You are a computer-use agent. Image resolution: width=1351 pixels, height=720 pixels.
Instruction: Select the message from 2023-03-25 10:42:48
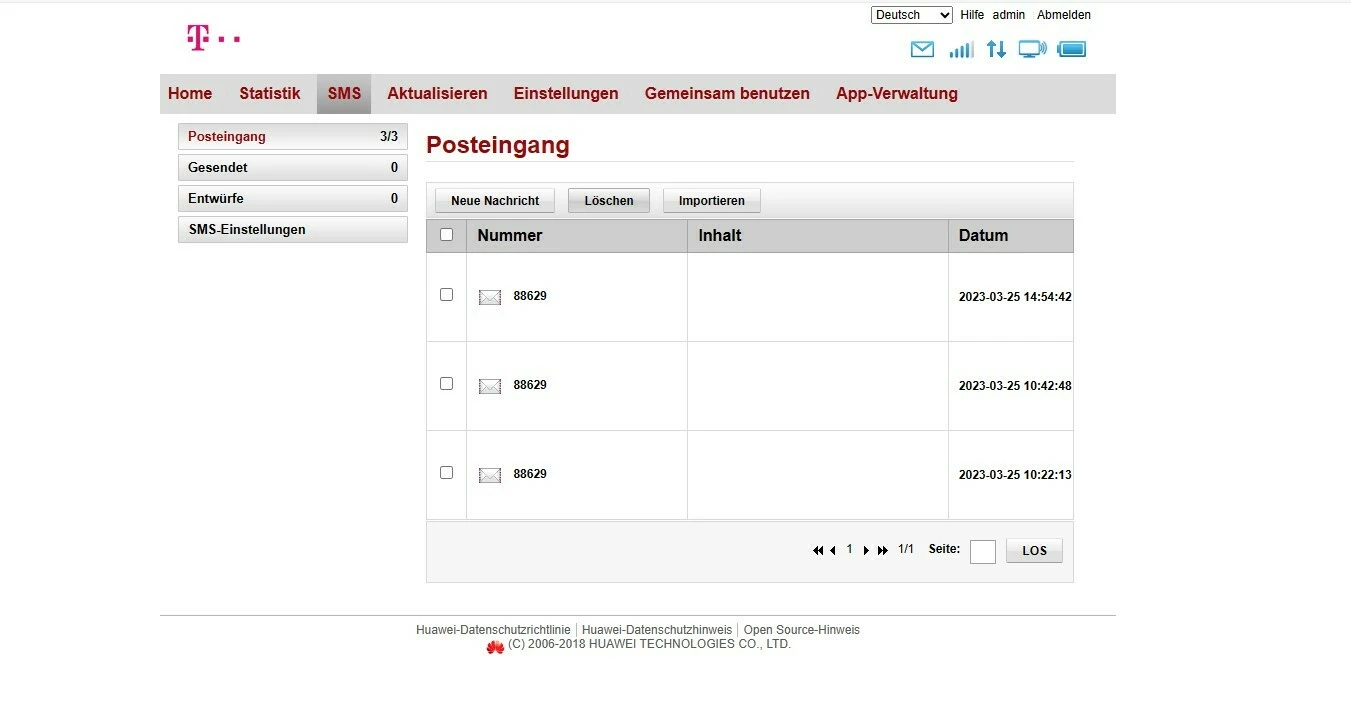[446, 384]
